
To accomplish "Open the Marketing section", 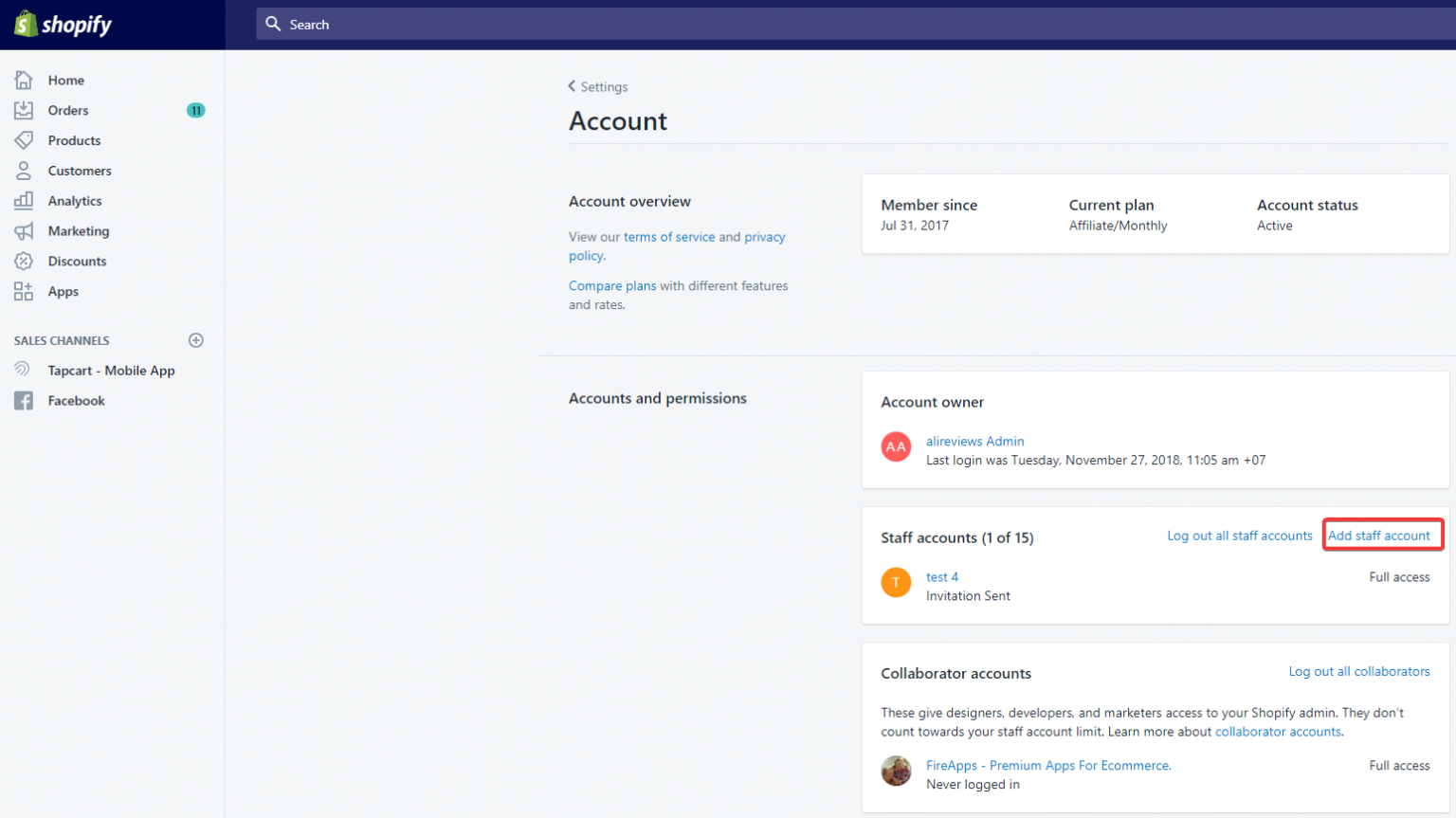I will 78,230.
